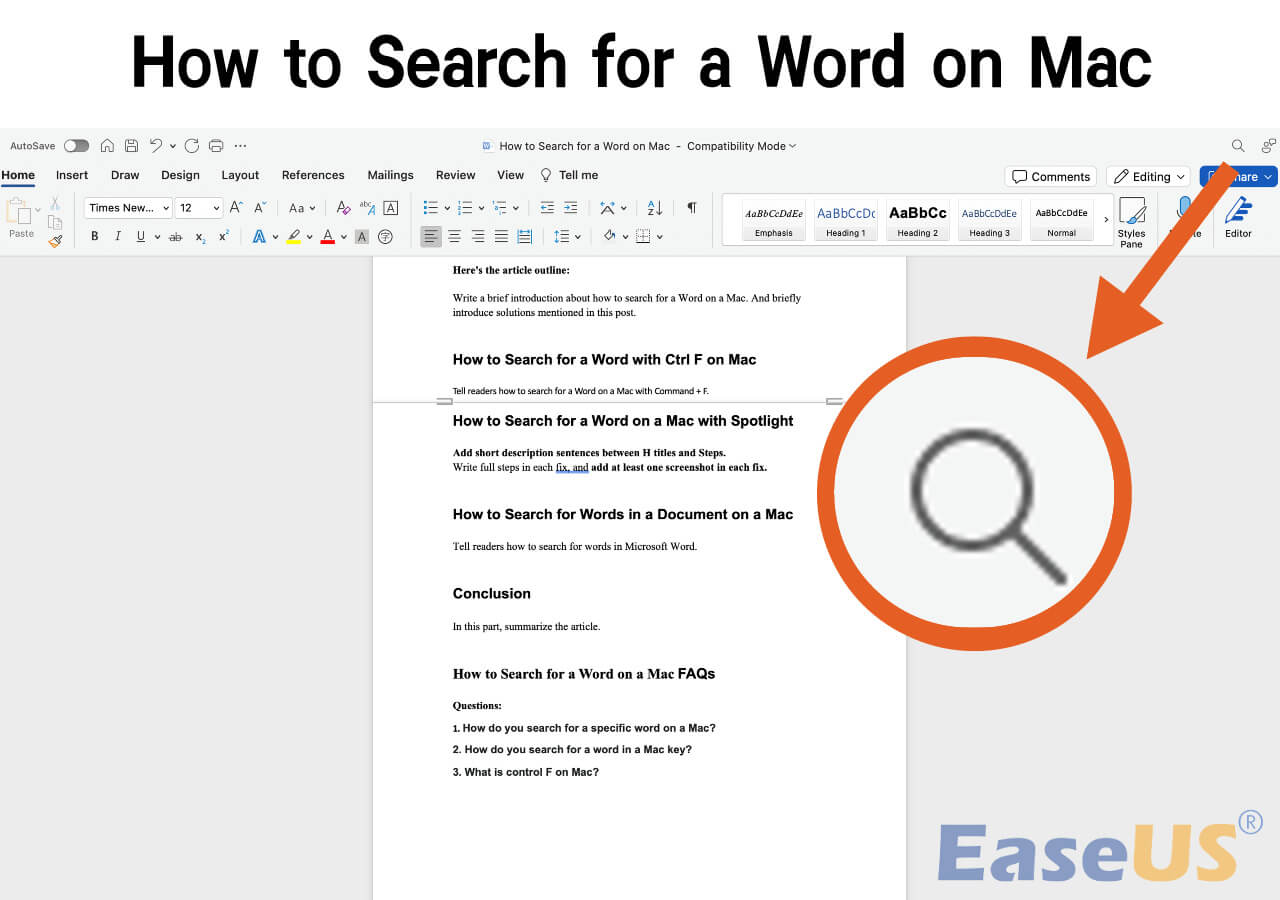The width and height of the screenshot is (1280, 900).
Task: Toggle character shading
Action: pyautogui.click(x=361, y=237)
